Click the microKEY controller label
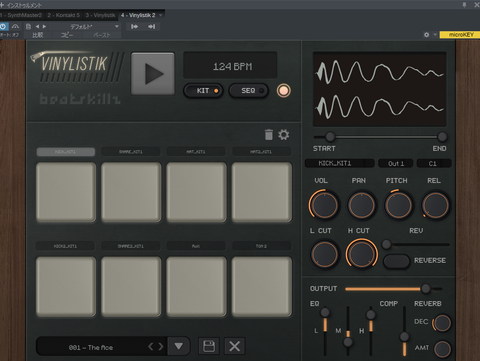480x361 pixels. (460, 35)
